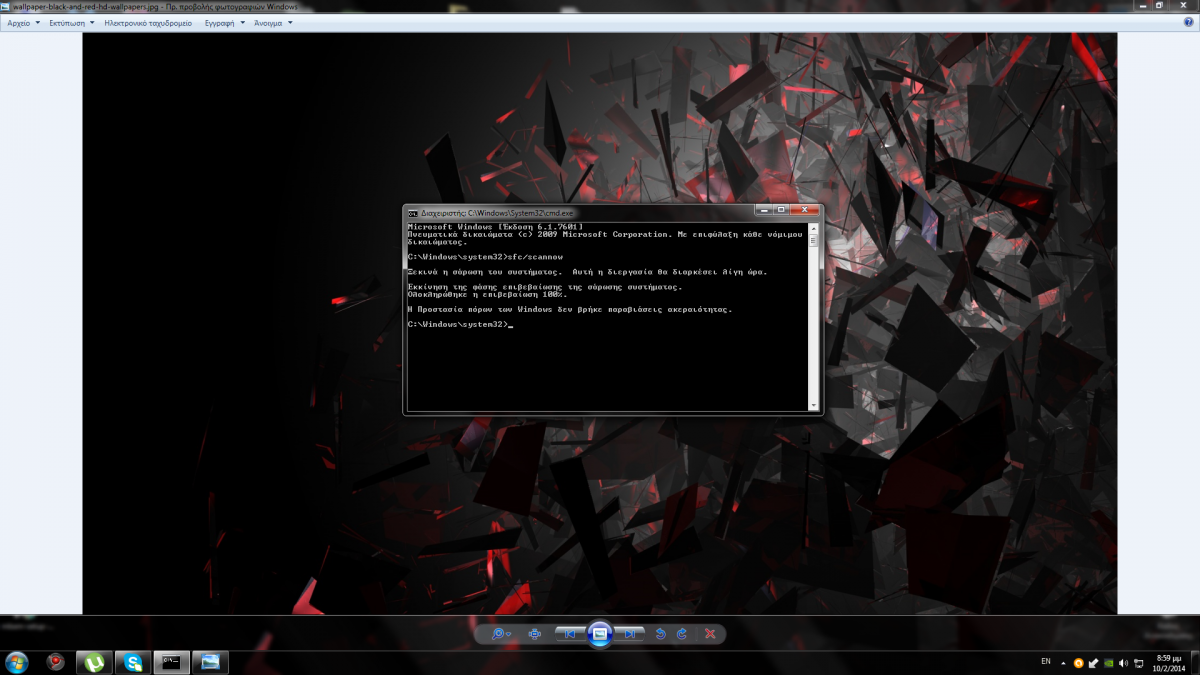The width and height of the screenshot is (1200, 675).
Task: Expand the Εκτύπωση dropdown menu
Action: click(72, 22)
